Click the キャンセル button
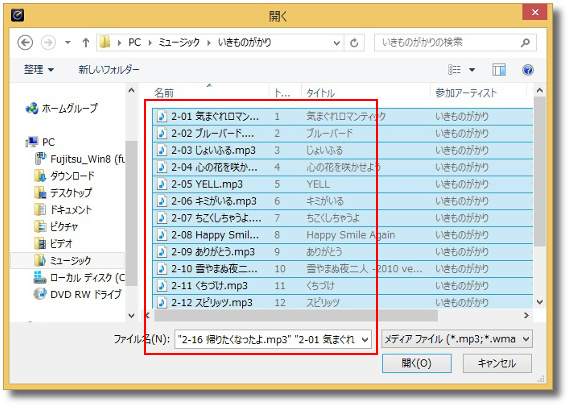 click(x=497, y=363)
